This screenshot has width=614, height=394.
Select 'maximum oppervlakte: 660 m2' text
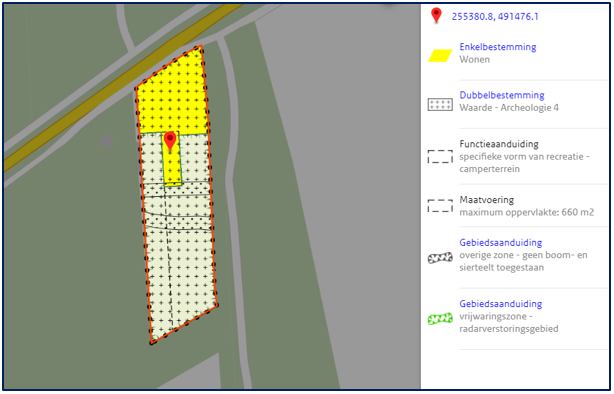526,212
